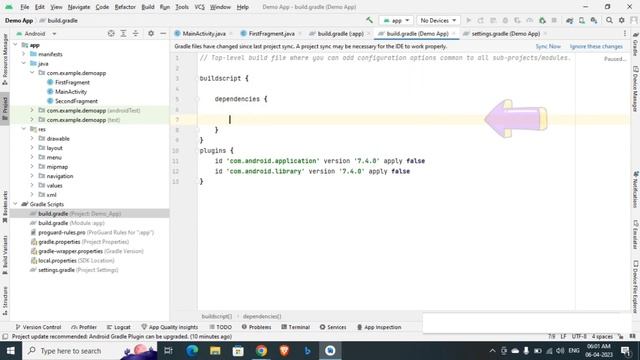Click the UTF-8 encoding status entry
Screen dimensions: 640x360
579,336
